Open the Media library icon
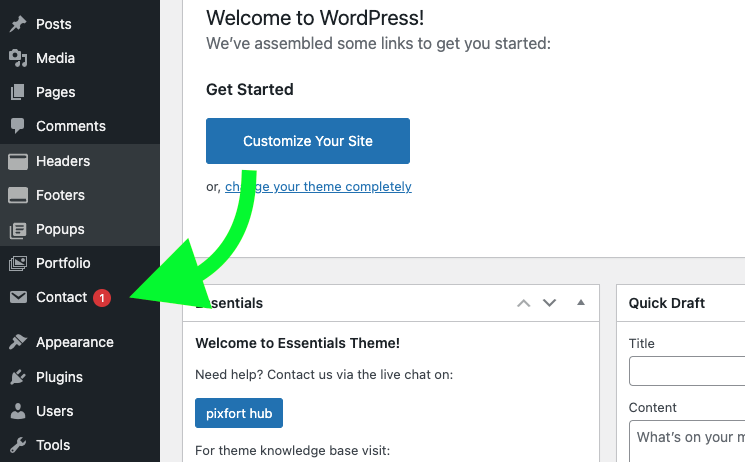 click(x=18, y=58)
